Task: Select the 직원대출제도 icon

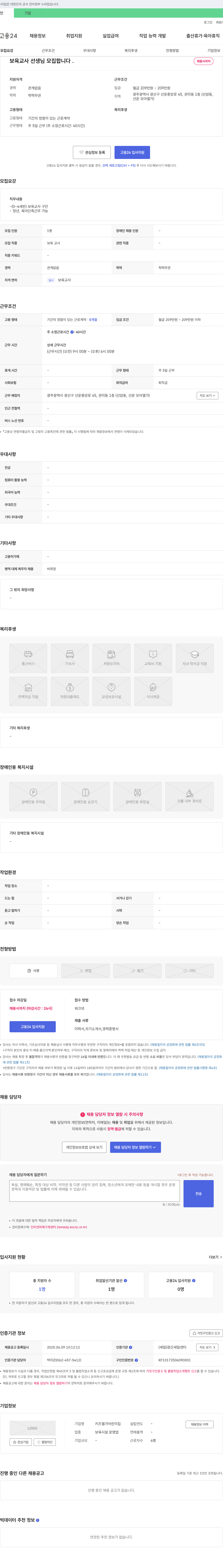Action: coord(70,691)
